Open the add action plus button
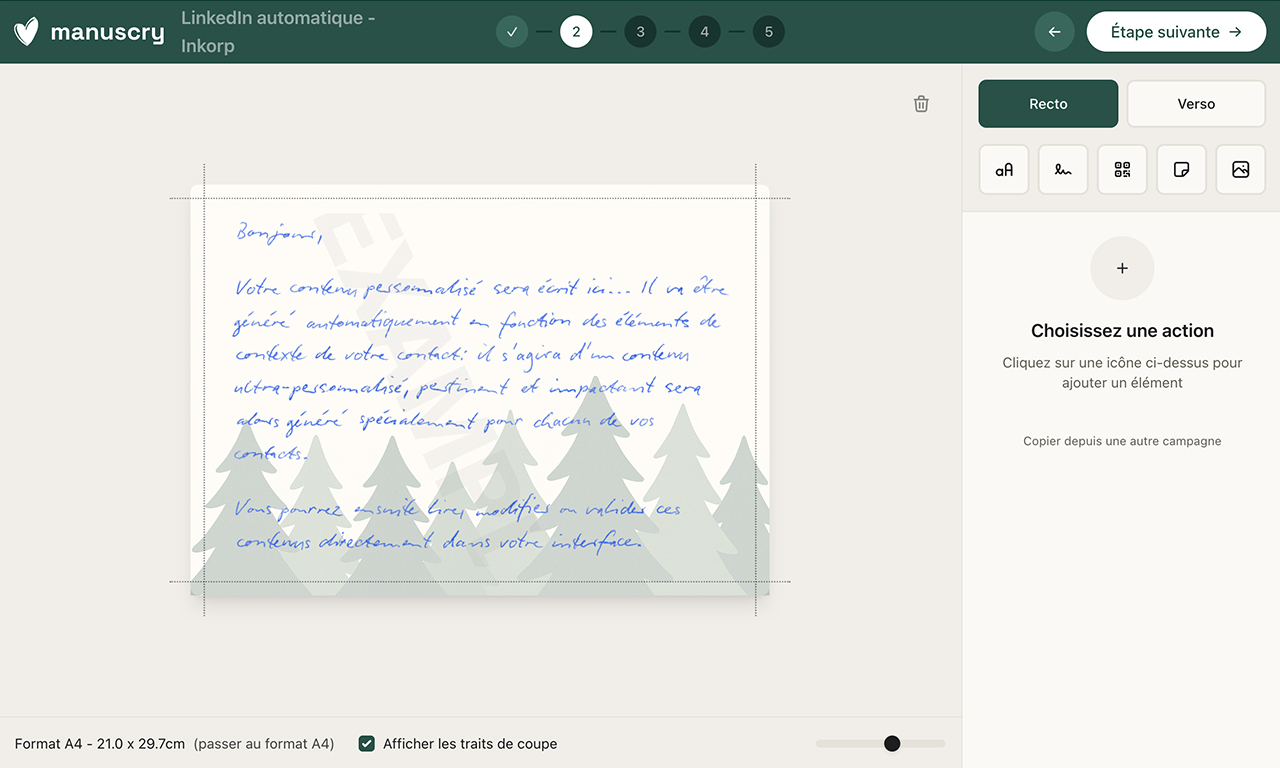1280x768 pixels. click(1121, 268)
